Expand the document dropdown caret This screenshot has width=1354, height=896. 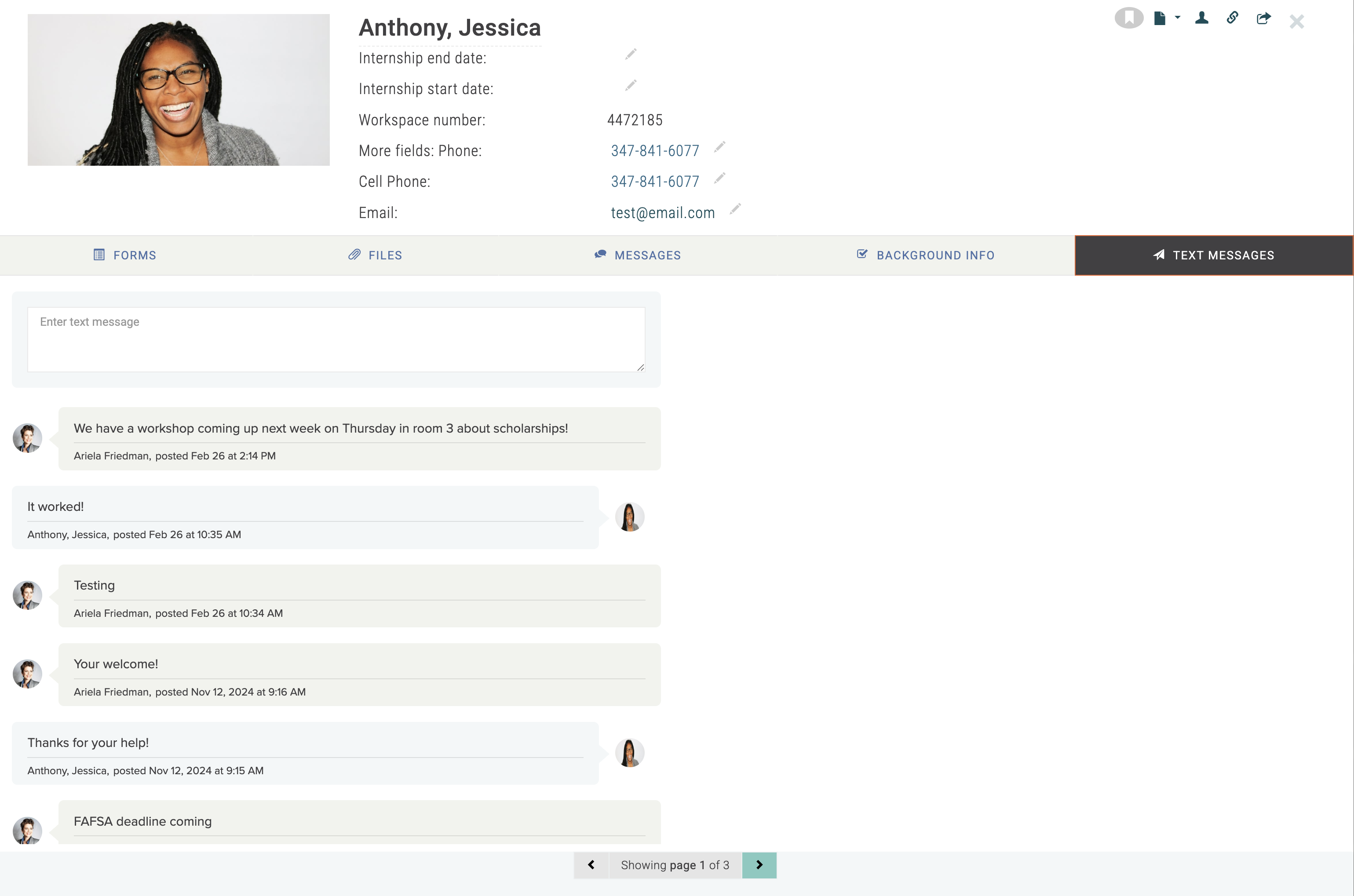point(1177,18)
